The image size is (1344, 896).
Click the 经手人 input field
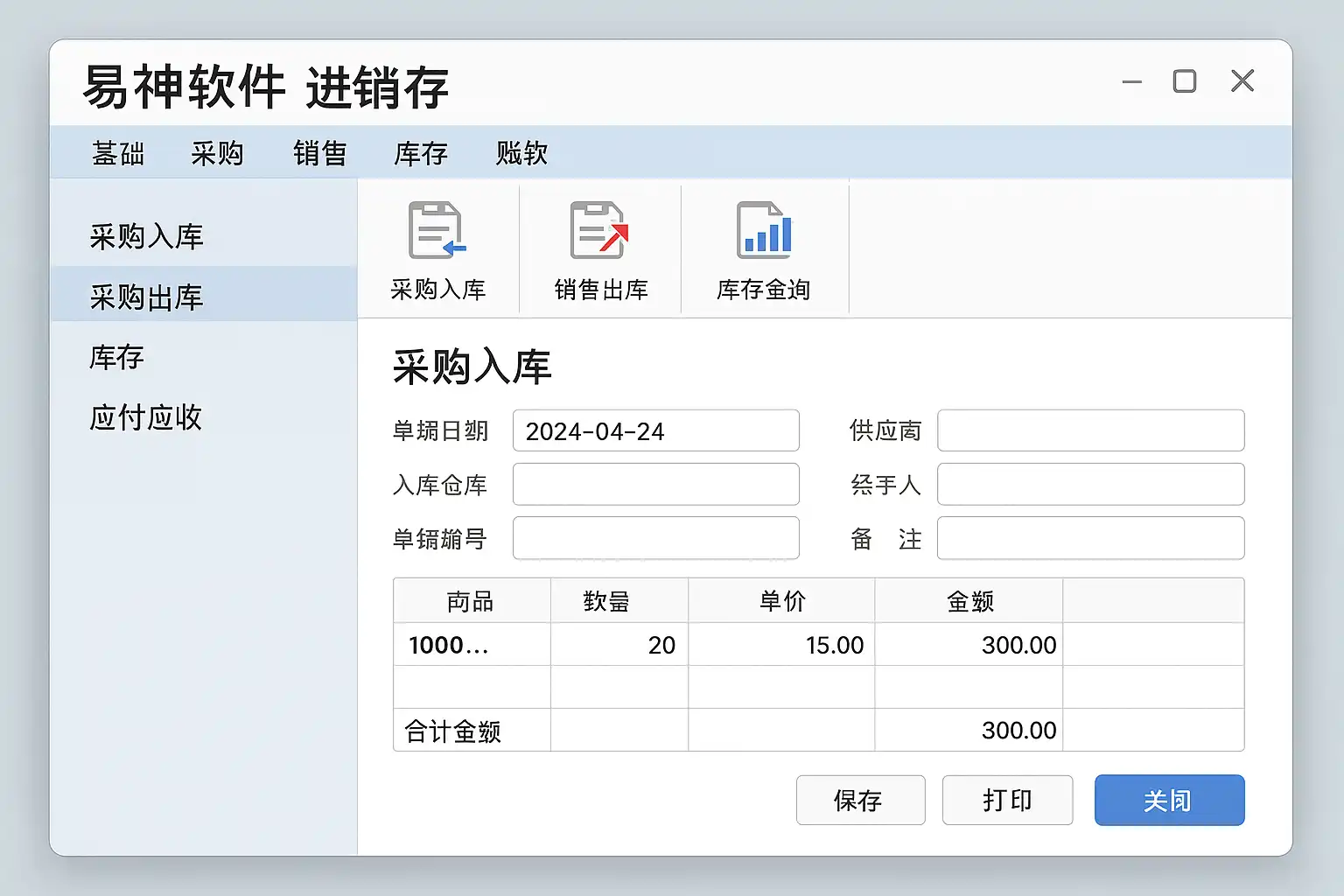point(1090,485)
